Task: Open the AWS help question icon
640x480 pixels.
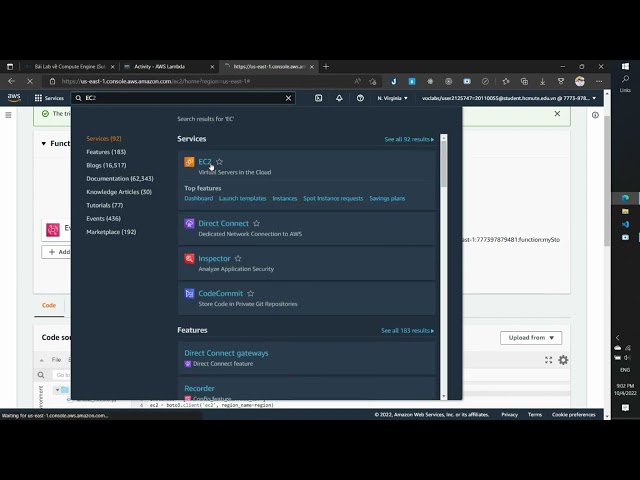Action: coord(360,98)
